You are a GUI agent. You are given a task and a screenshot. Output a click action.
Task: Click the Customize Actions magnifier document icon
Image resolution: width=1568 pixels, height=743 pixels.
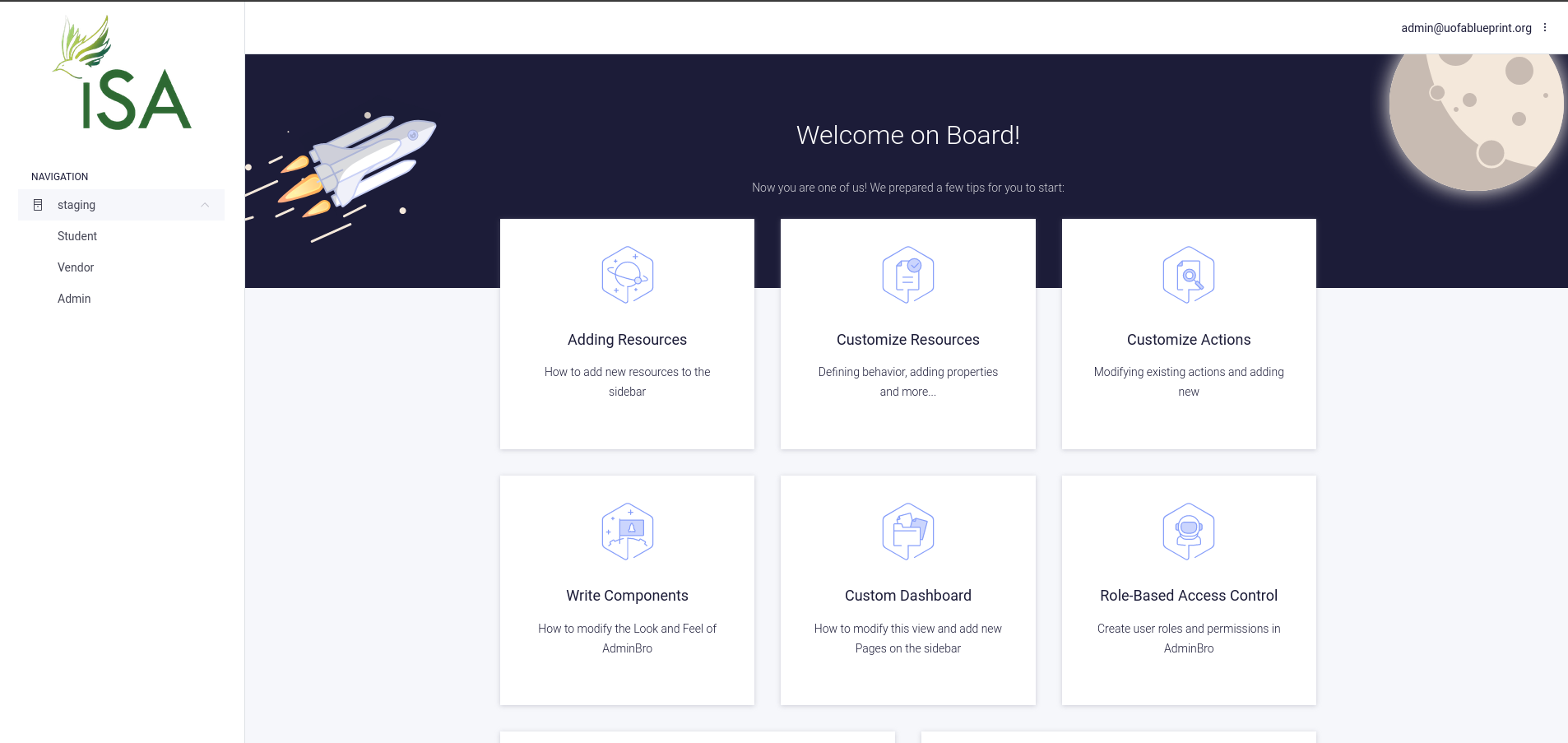click(1188, 275)
